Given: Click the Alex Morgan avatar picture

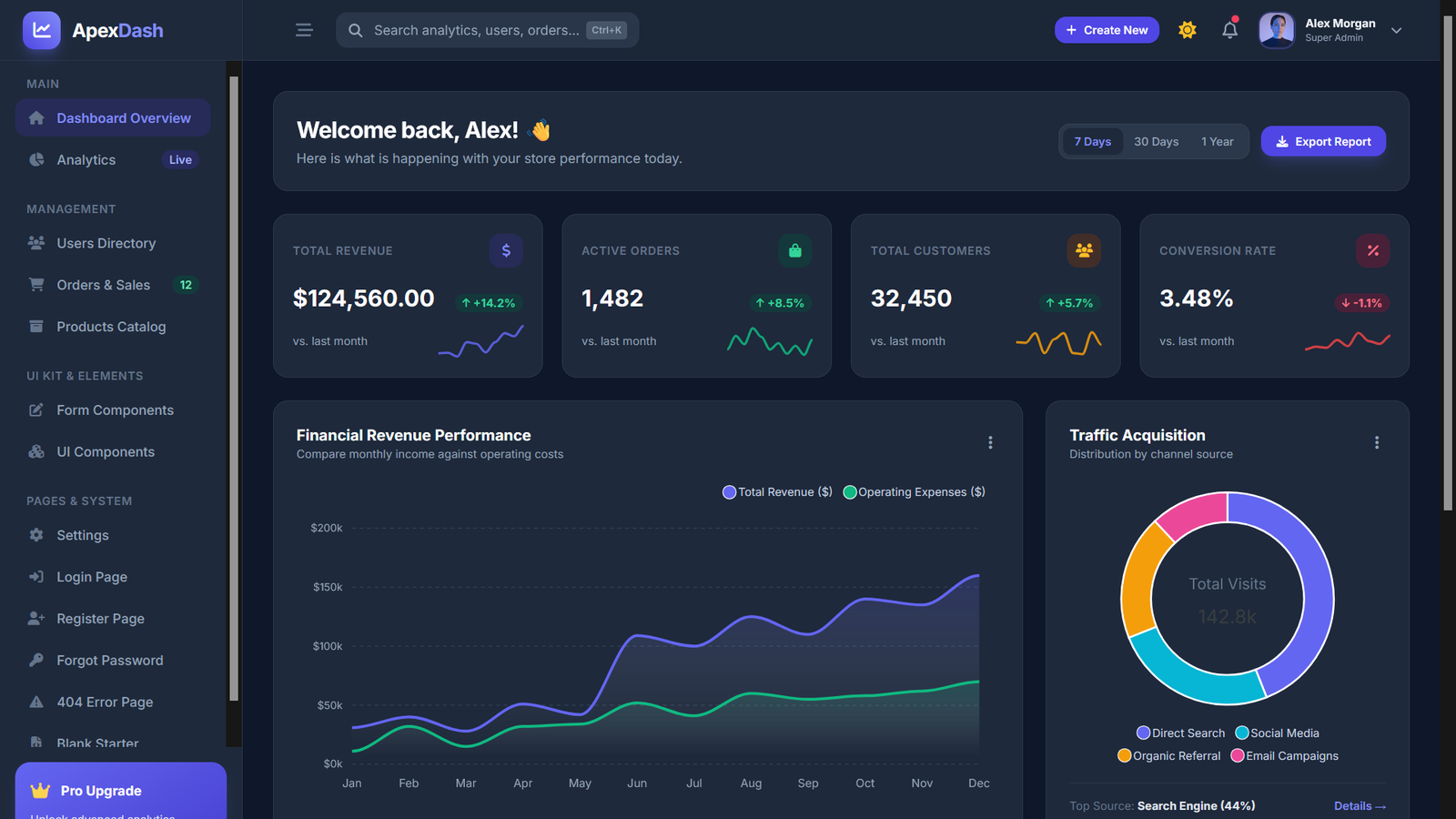Looking at the screenshot, I should tap(1277, 30).
